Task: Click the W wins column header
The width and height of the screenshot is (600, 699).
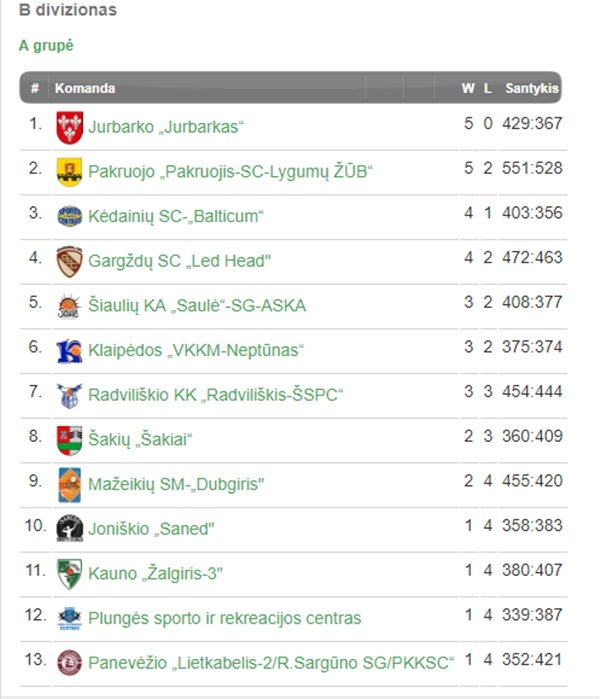Action: (x=468, y=88)
